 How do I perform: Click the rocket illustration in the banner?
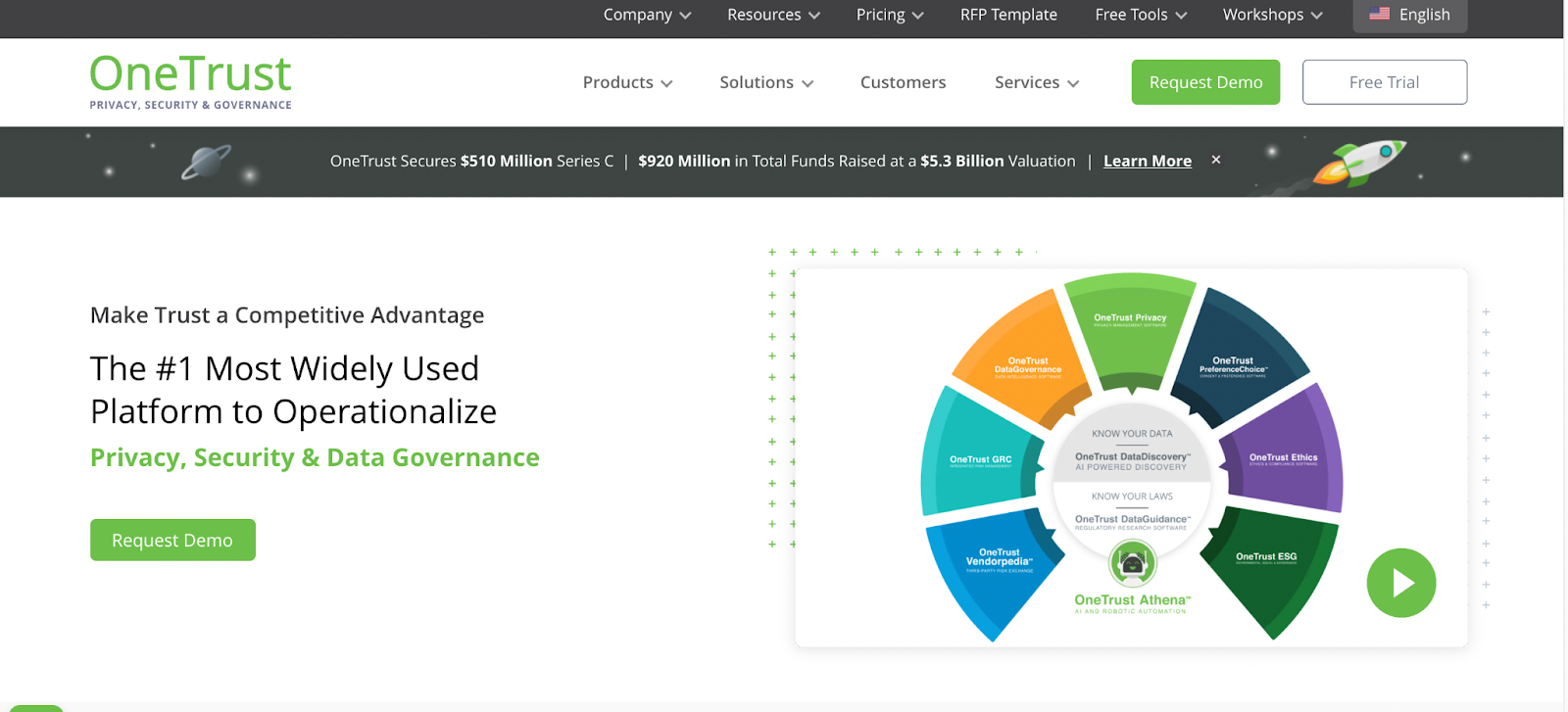1360,162
